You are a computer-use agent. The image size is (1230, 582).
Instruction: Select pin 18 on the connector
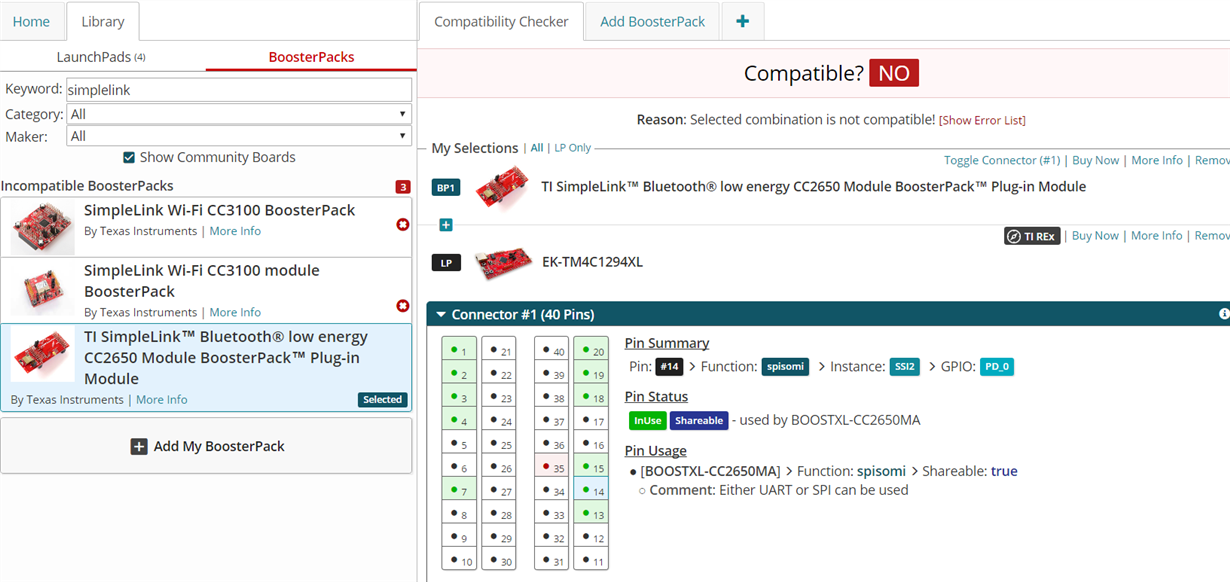(591, 397)
